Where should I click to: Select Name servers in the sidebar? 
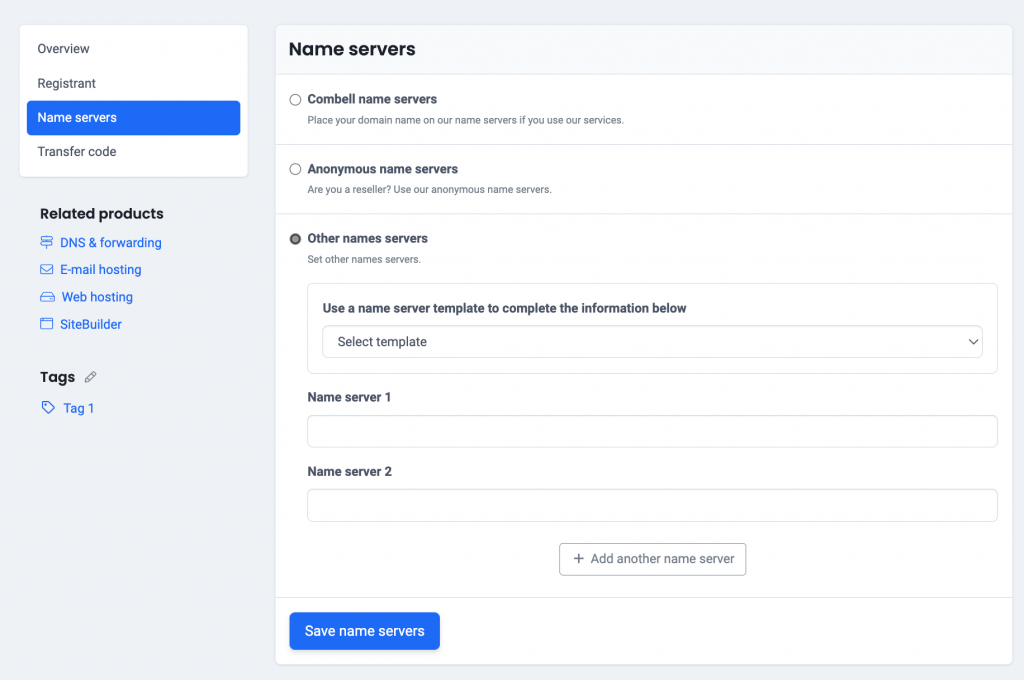pyautogui.click(x=133, y=118)
